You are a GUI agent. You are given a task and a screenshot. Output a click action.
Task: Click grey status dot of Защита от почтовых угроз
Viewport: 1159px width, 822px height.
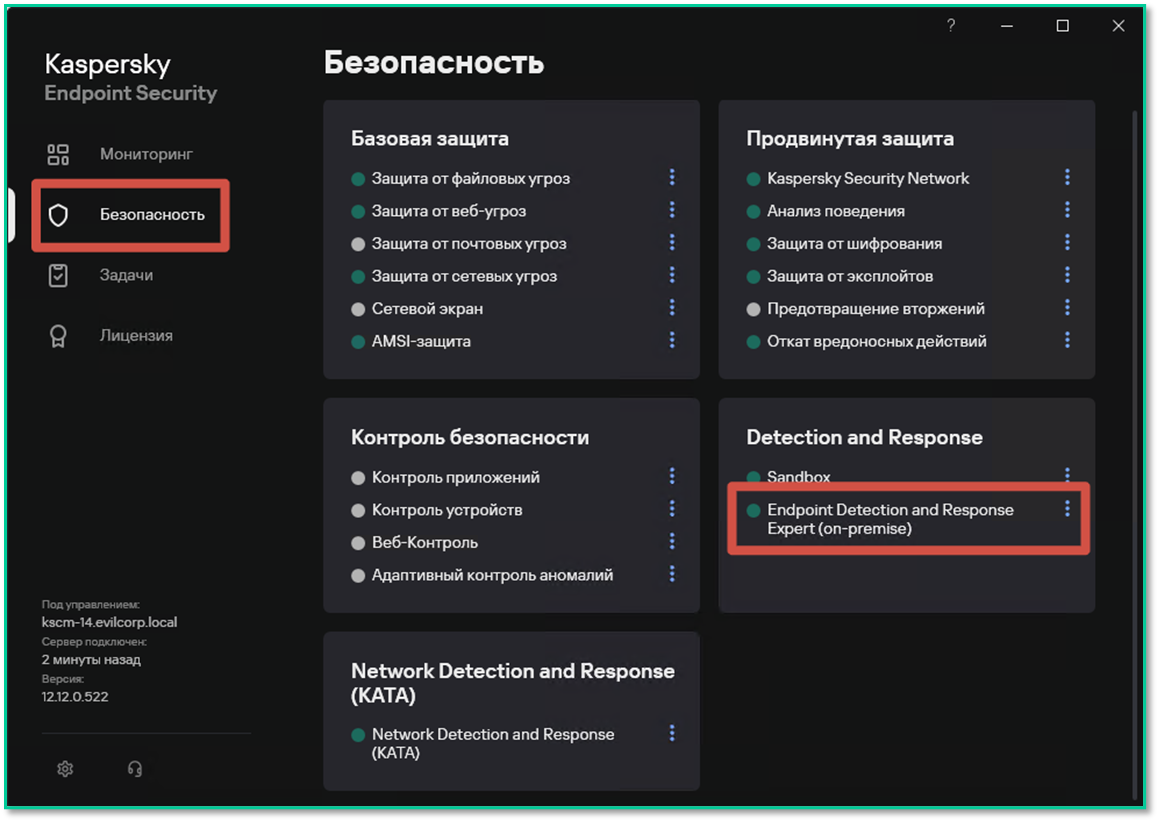pos(358,244)
